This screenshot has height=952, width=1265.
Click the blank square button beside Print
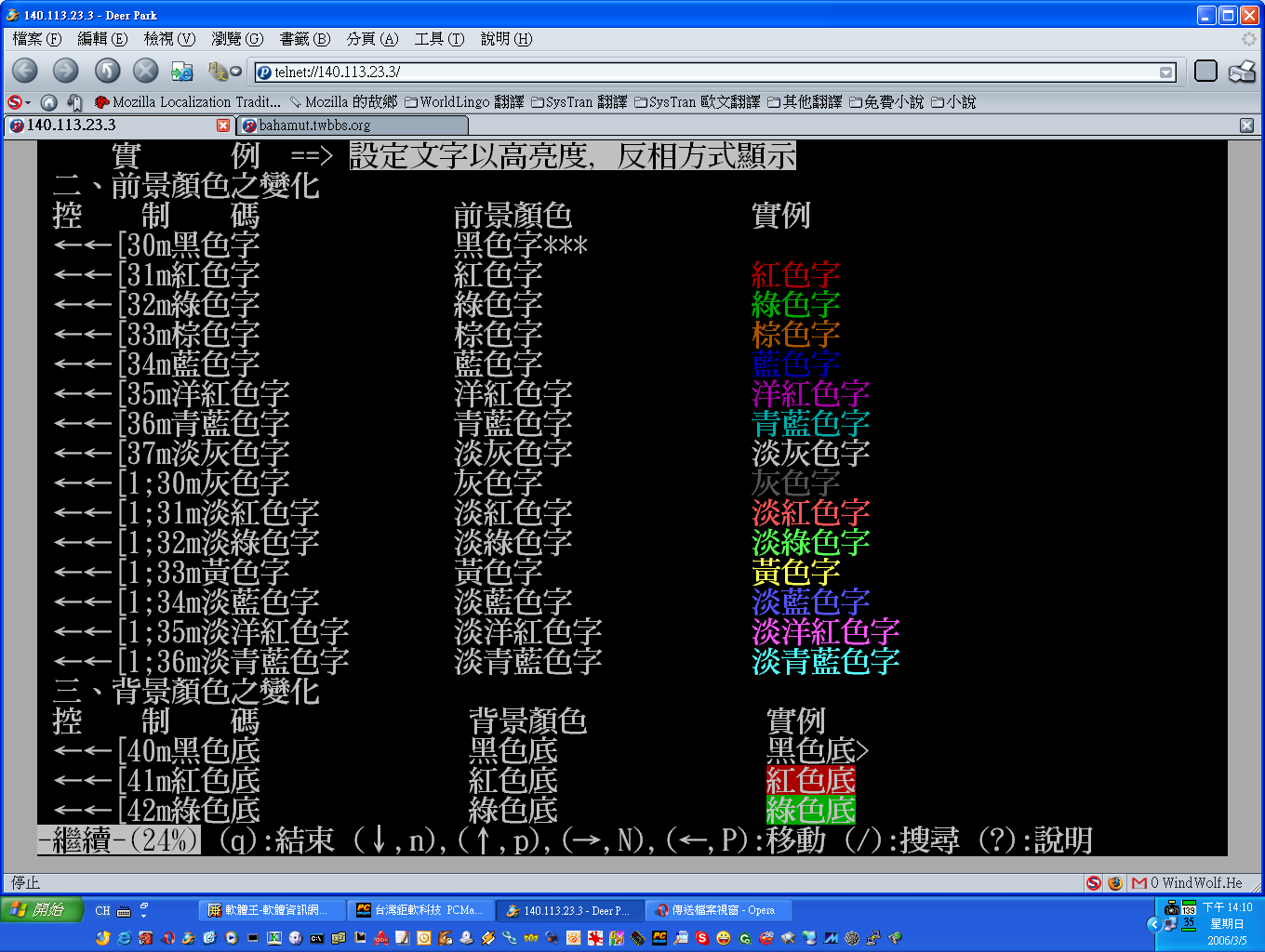[1205, 72]
